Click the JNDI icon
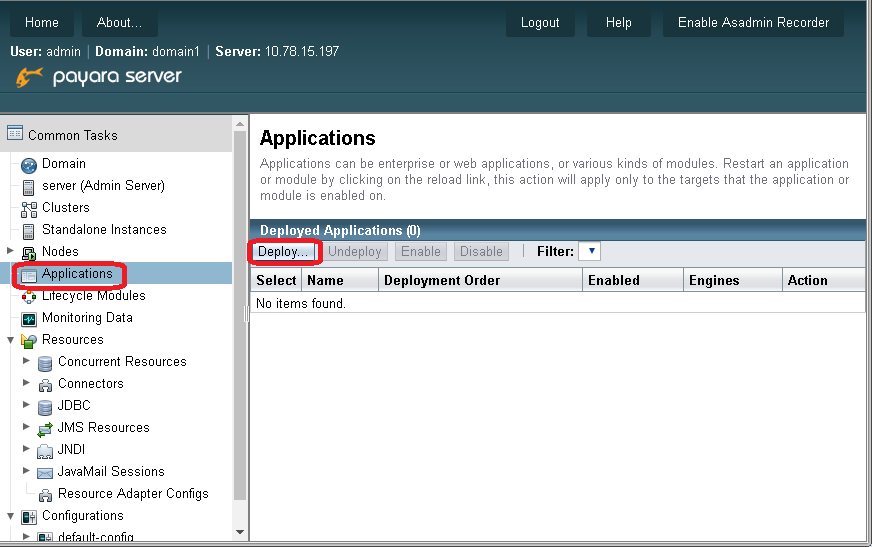This screenshot has height=547, width=872. click(45, 451)
